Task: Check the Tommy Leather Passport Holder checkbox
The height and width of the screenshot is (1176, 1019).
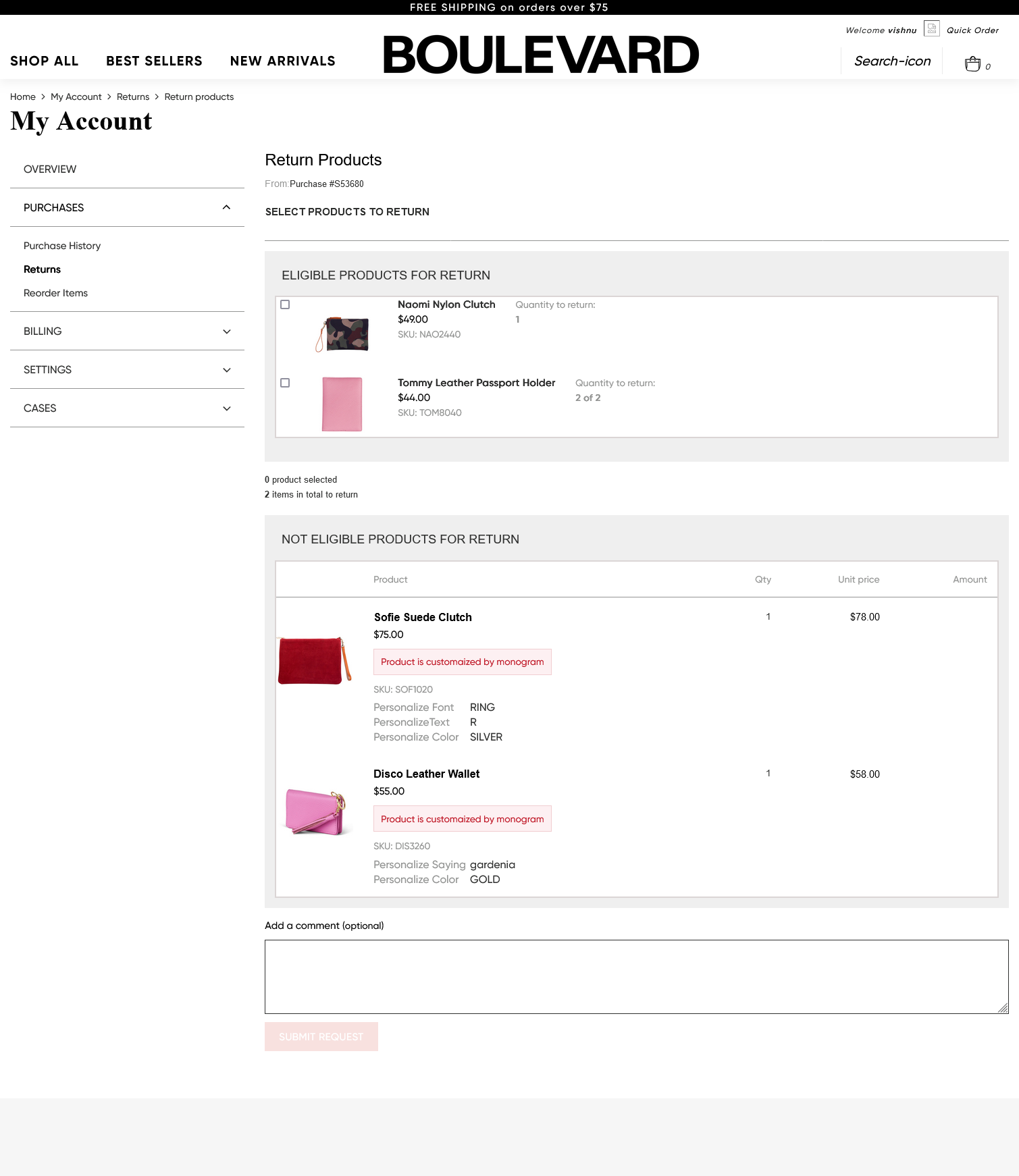Action: [x=285, y=383]
